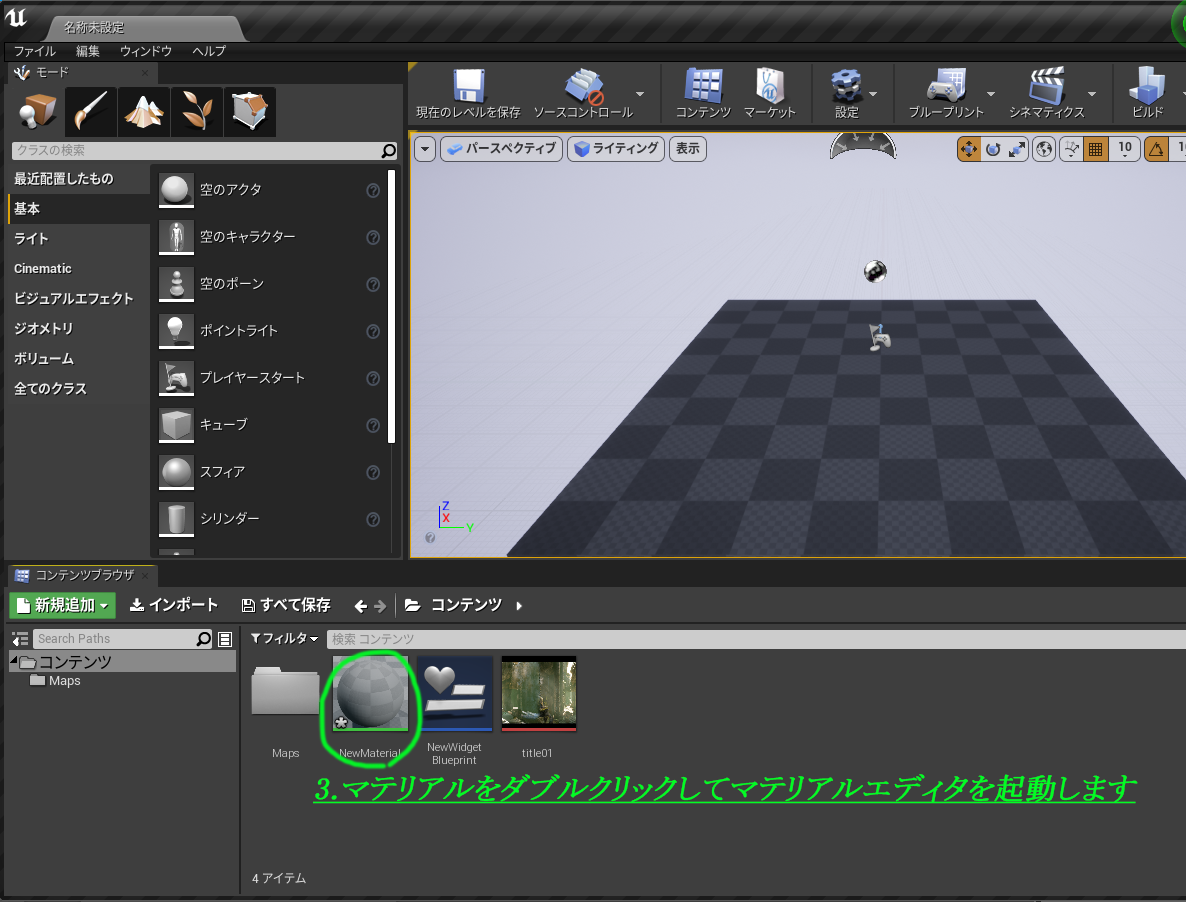Click the Search Paths magnifier icon
The height and width of the screenshot is (902, 1186).
[203, 639]
